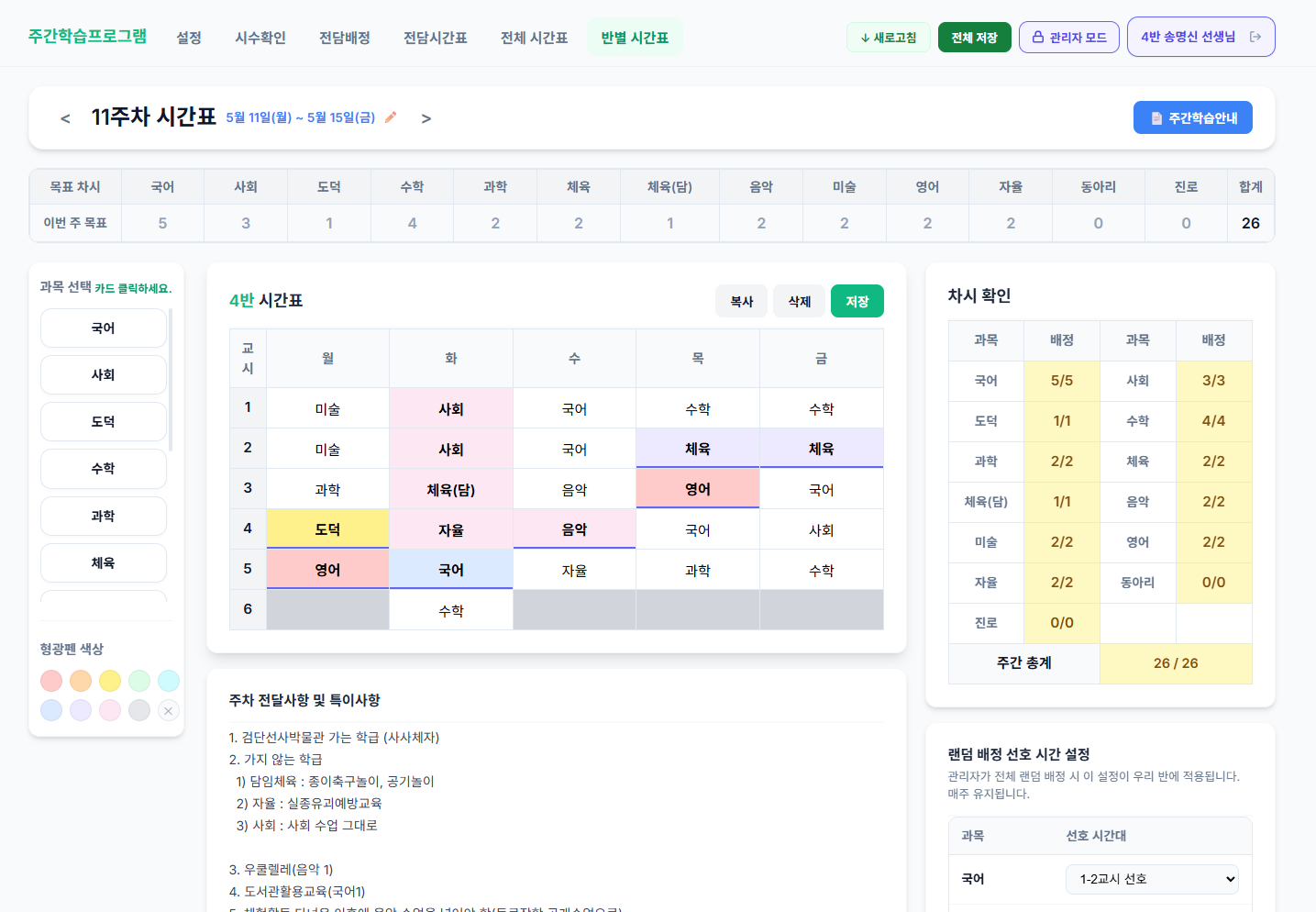The width and height of the screenshot is (1316, 912).
Task: Select the 반별 시간표 tab
Action: coord(635,38)
